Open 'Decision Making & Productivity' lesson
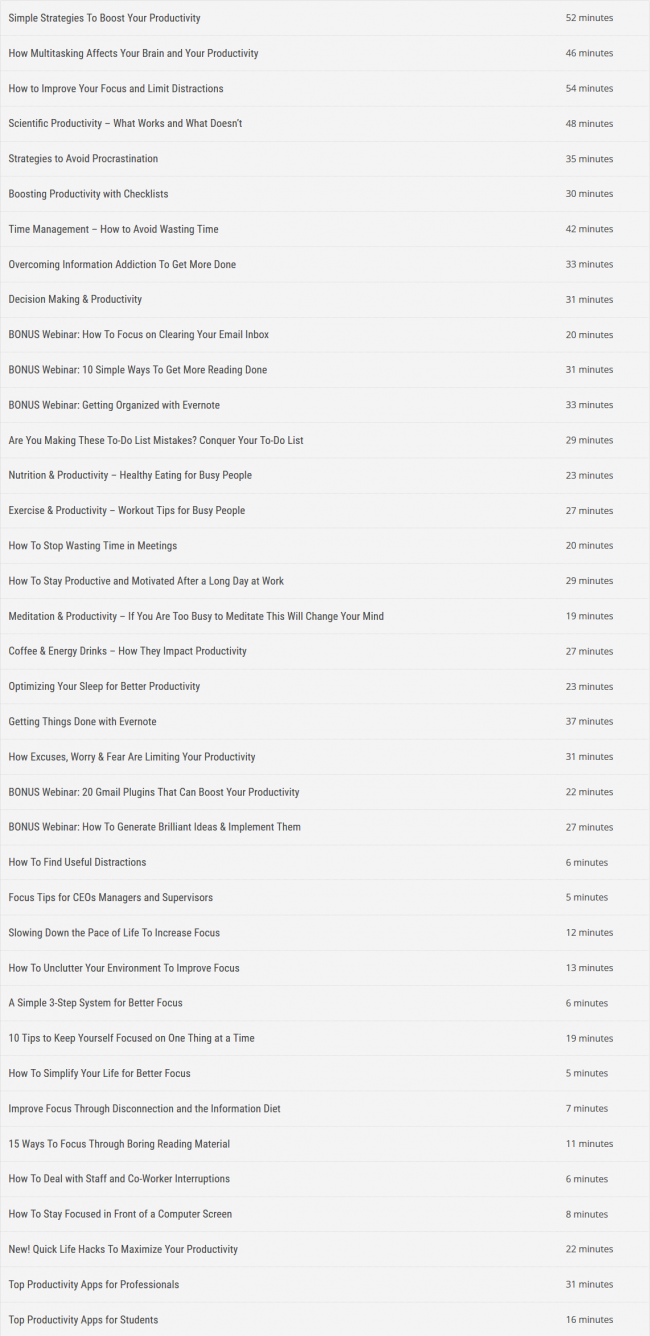The height and width of the screenshot is (1336, 650). pos(75,299)
